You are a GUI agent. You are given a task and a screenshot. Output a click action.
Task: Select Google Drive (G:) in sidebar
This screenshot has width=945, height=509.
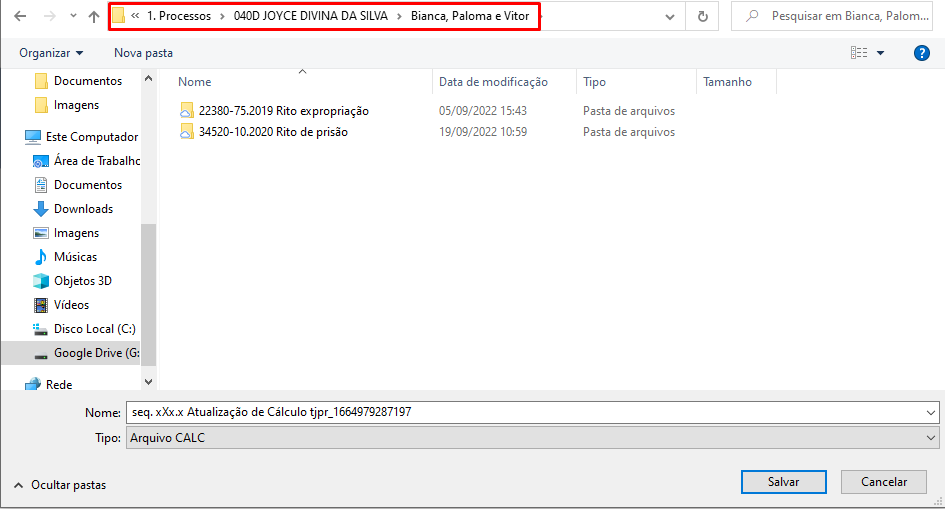96,353
